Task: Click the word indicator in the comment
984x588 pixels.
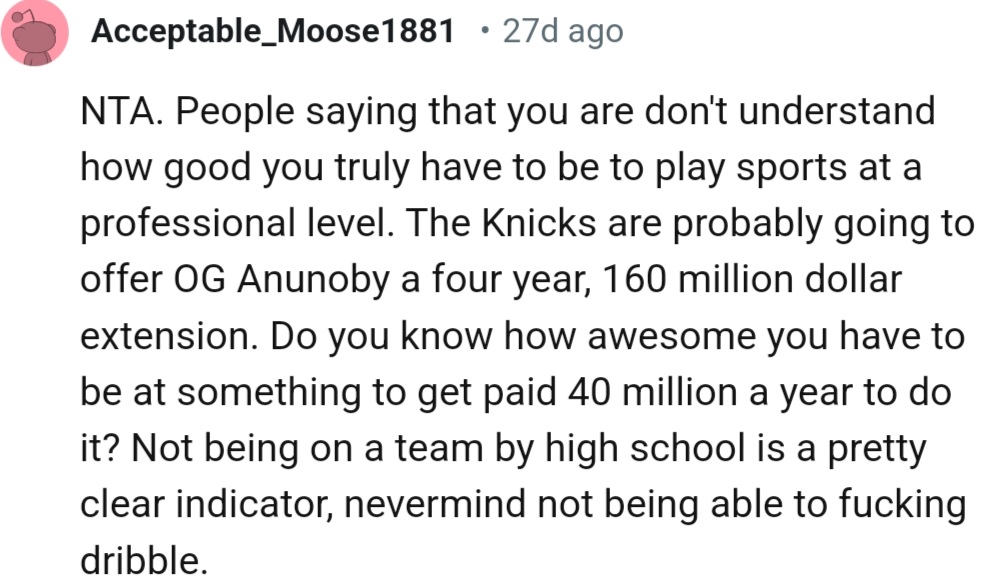Action: (x=257, y=505)
